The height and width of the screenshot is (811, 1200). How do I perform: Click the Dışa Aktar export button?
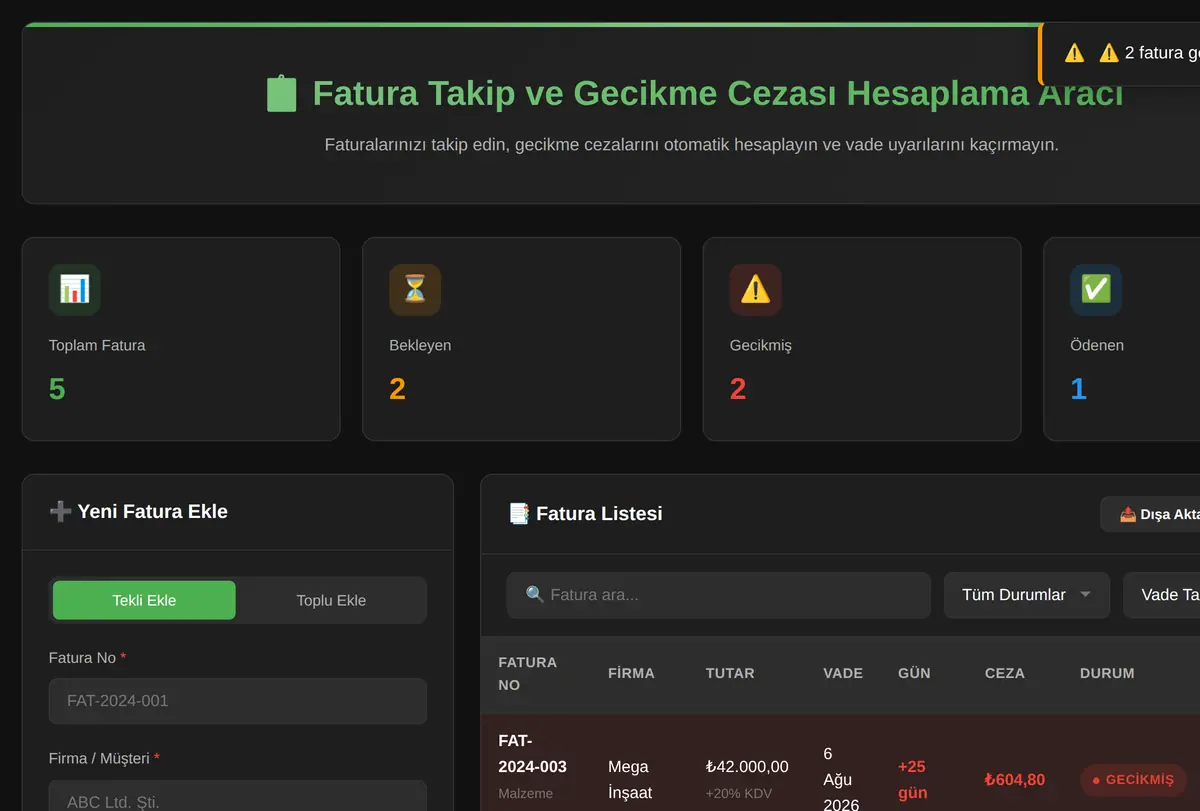pyautogui.click(x=1150, y=514)
